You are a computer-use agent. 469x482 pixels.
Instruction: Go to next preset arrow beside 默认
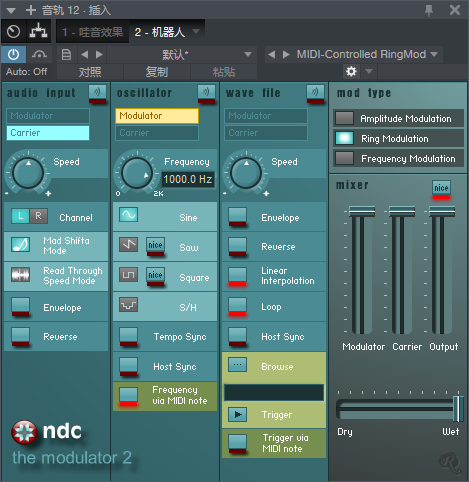click(99, 54)
